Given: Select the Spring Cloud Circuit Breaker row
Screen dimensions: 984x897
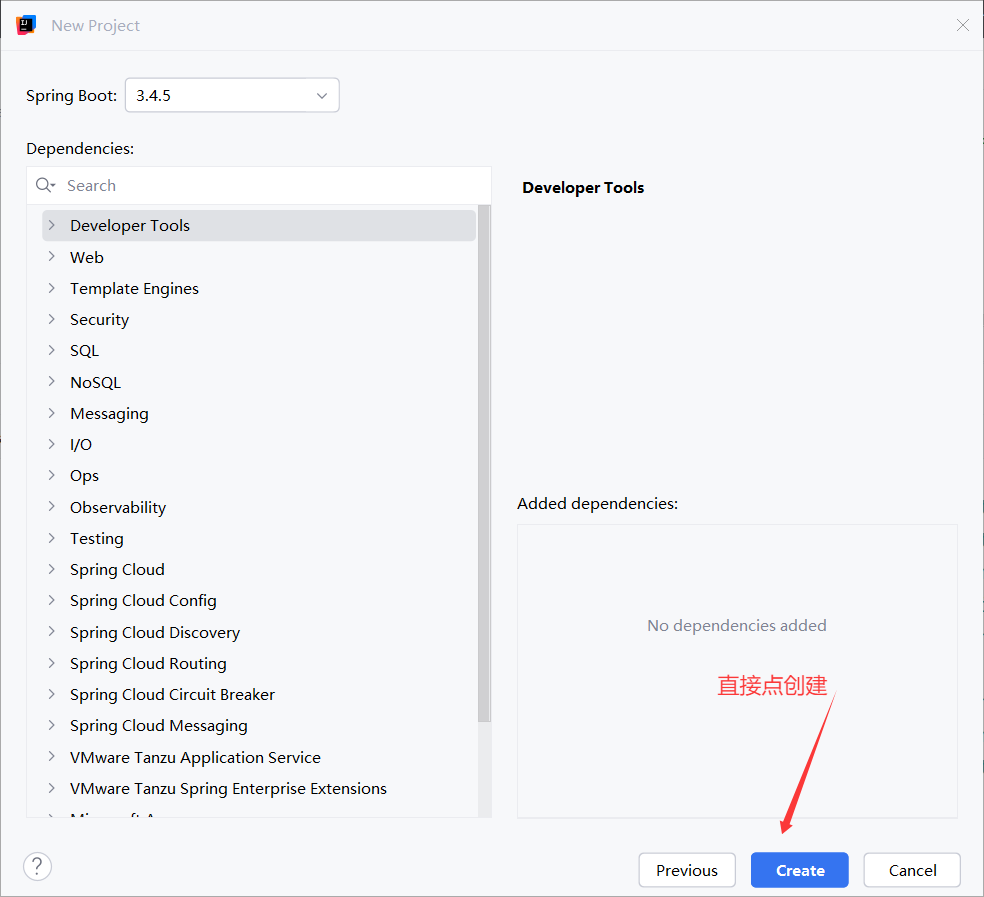Looking at the screenshot, I should coord(259,694).
